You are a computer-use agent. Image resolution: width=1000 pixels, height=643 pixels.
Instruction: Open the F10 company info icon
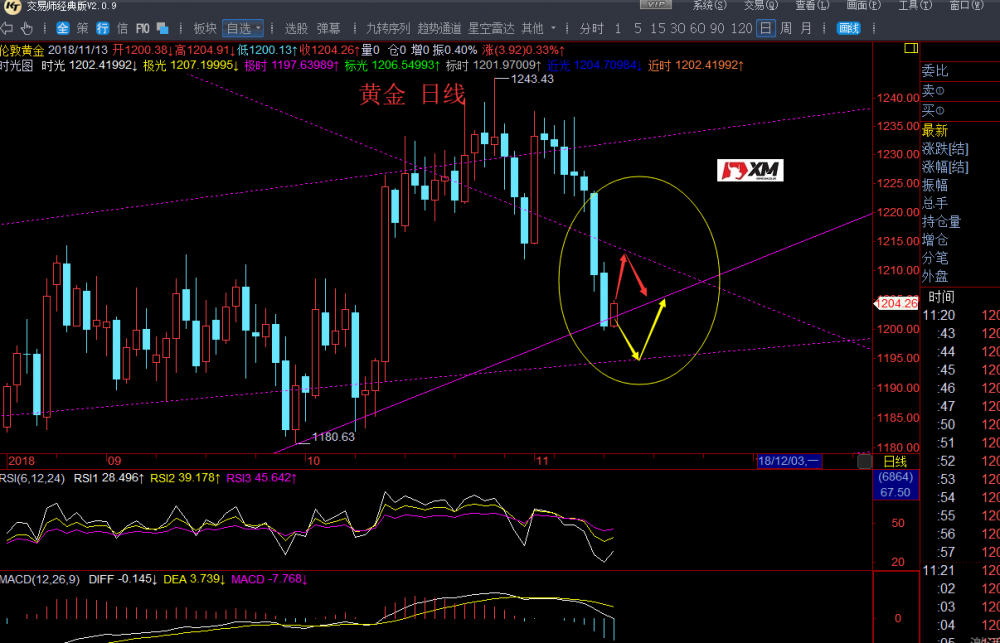click(143, 28)
